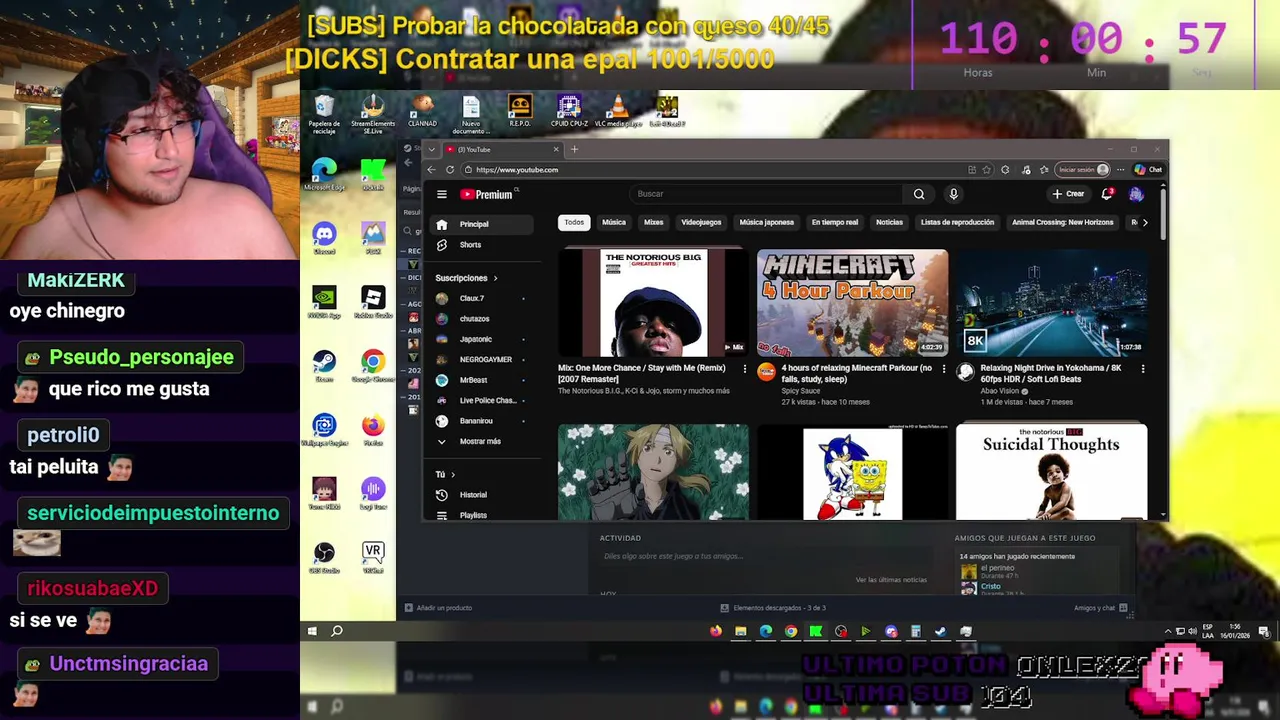1280x720 pixels.
Task: Open the Microsoft Edge desktop shortcut
Action: (x=324, y=174)
